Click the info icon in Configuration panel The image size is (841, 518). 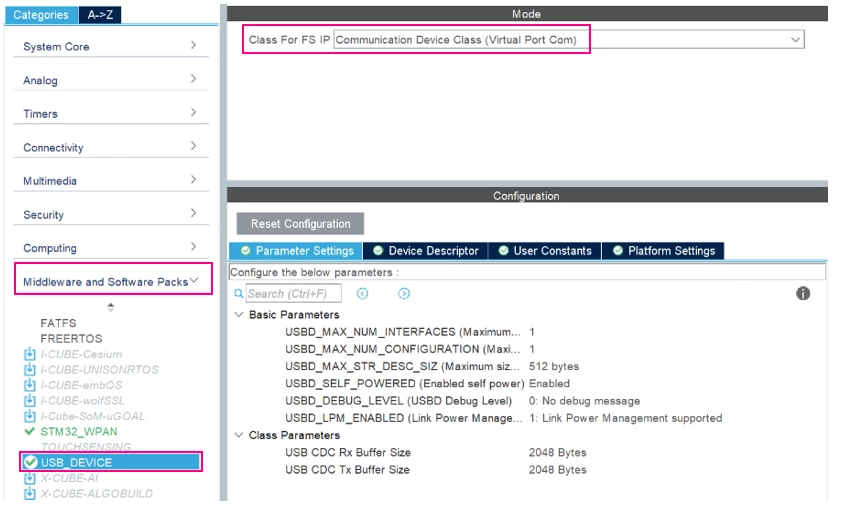pos(802,293)
